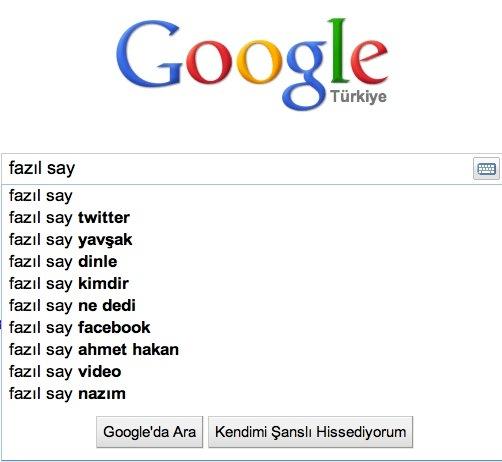Choose suggestion 'fazıl say twitter'
Screen dimensions: 502x462
[x=251, y=218]
